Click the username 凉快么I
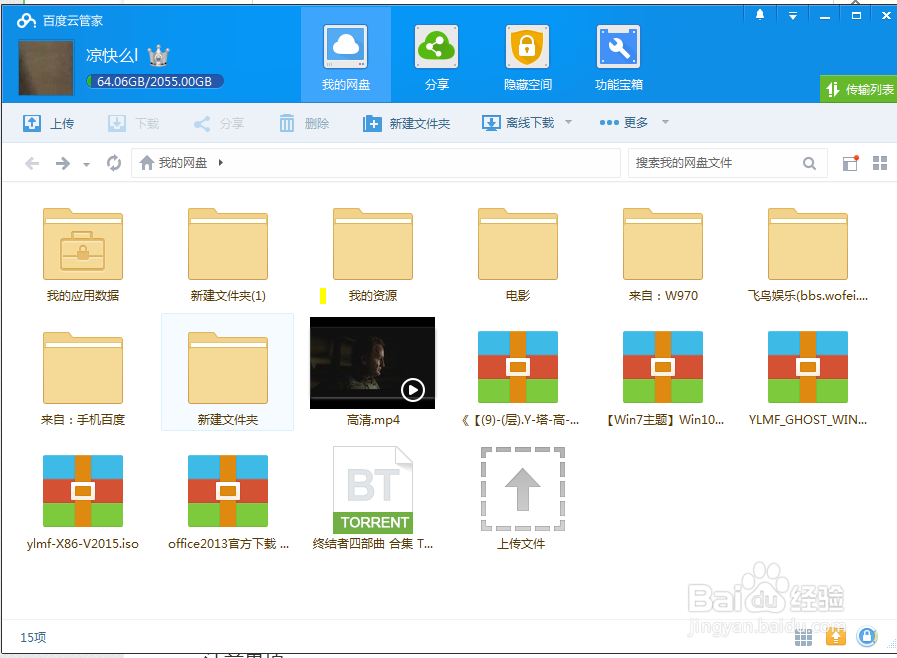Viewport: 897px width, 658px height. tap(112, 56)
